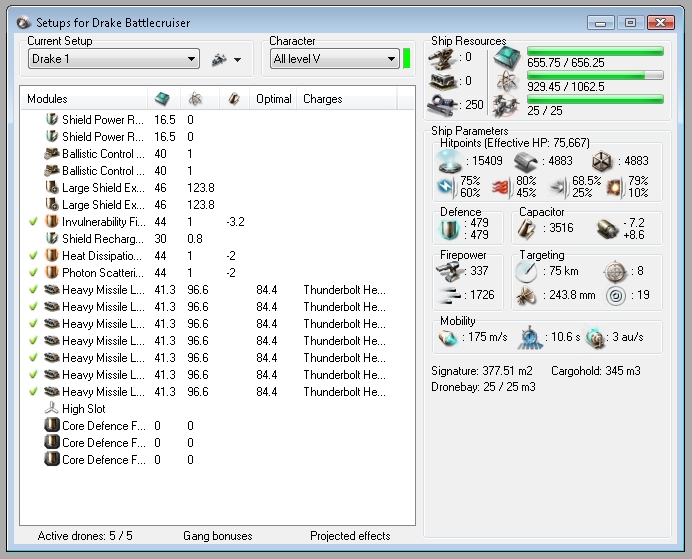Click the green character status indicator

406,59
